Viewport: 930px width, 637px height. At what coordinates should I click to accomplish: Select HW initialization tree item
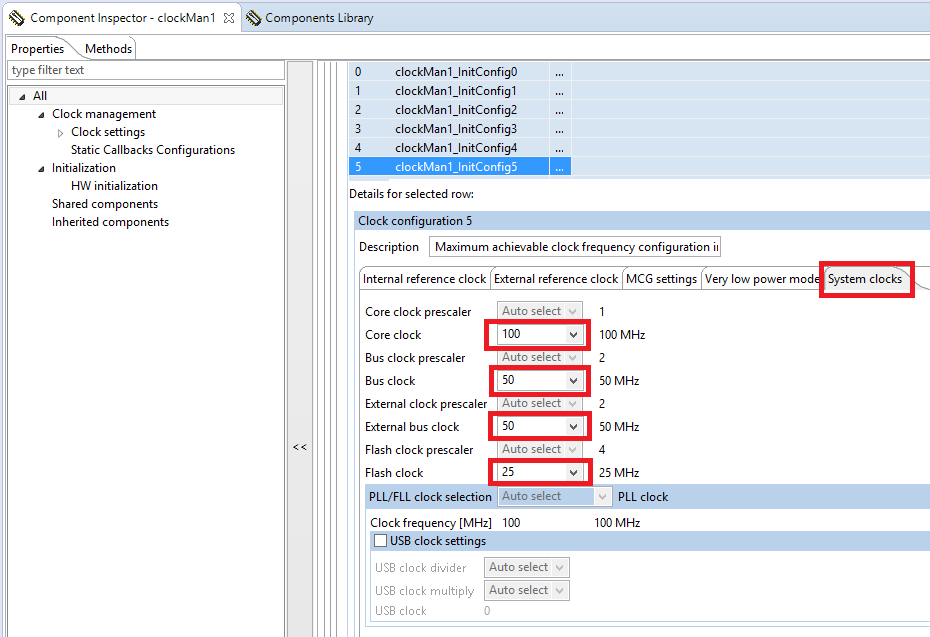[x=114, y=186]
